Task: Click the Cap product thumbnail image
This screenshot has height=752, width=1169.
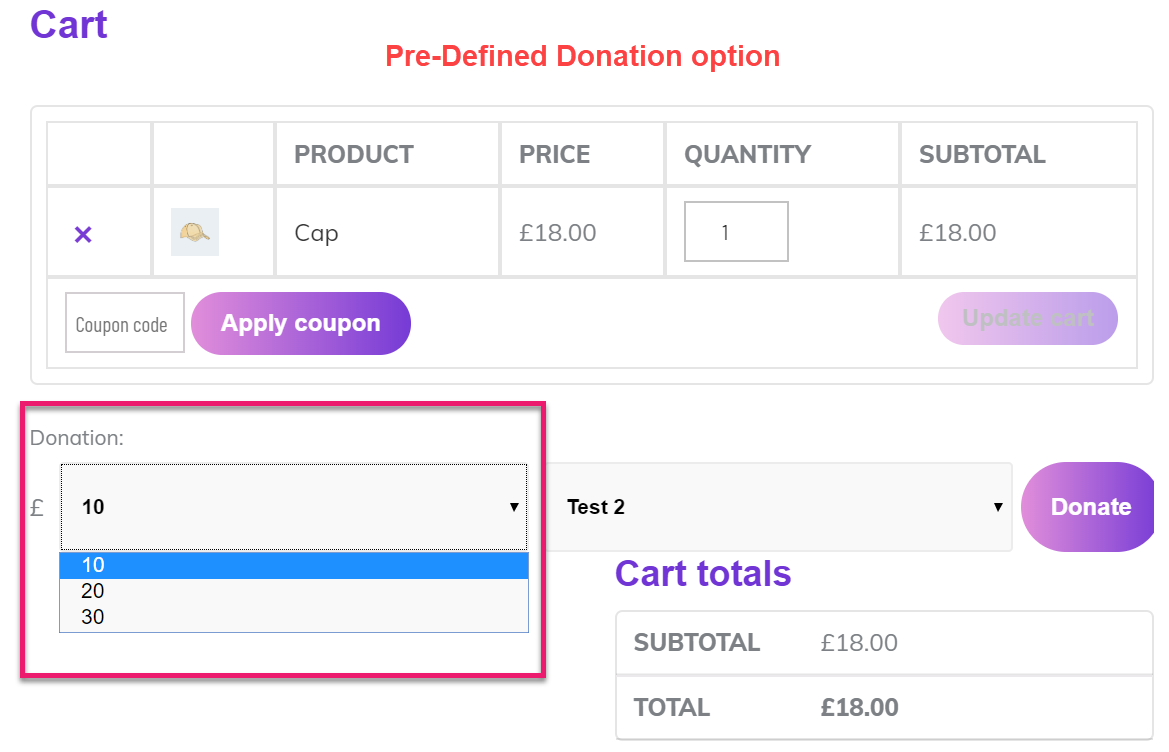Action: (195, 232)
